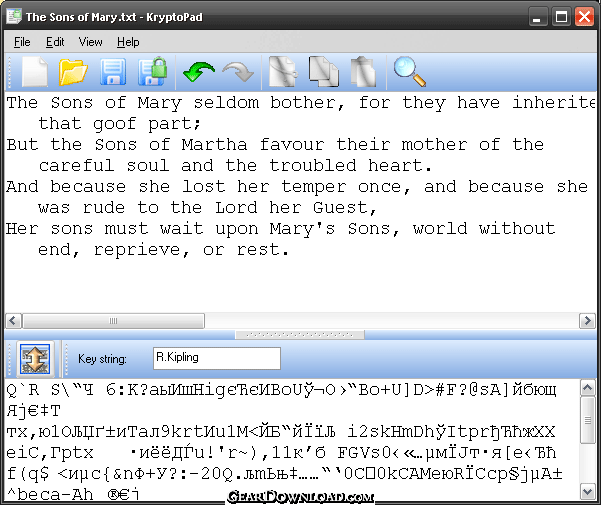The height and width of the screenshot is (505, 601).
Task: Paste from clipboard icon
Action: point(363,71)
